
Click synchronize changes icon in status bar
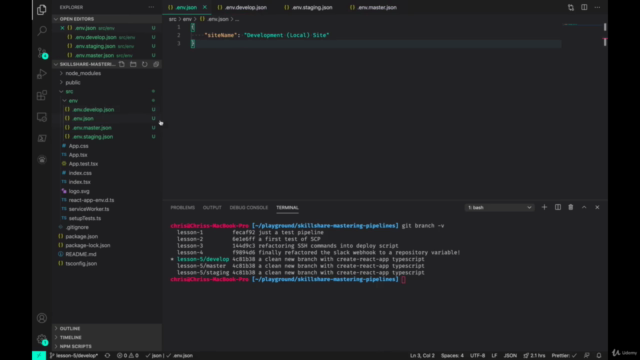coord(107,356)
